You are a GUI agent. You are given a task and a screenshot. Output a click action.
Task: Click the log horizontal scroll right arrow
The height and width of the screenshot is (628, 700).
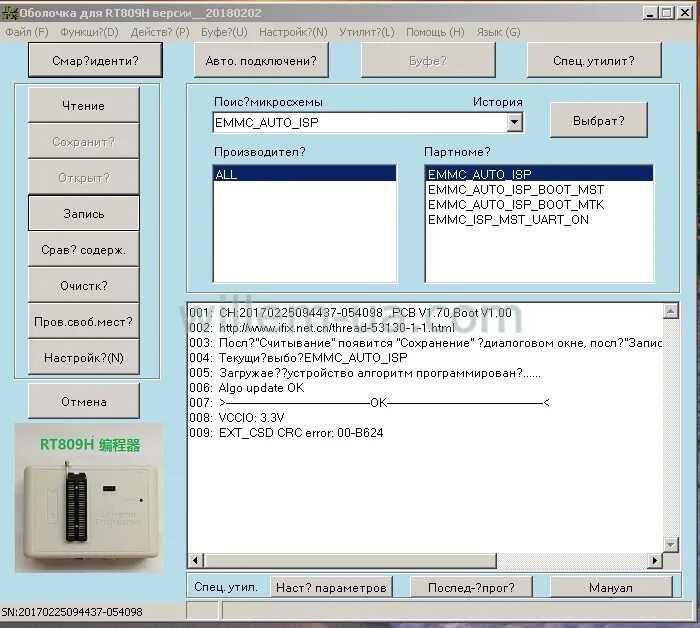654,560
